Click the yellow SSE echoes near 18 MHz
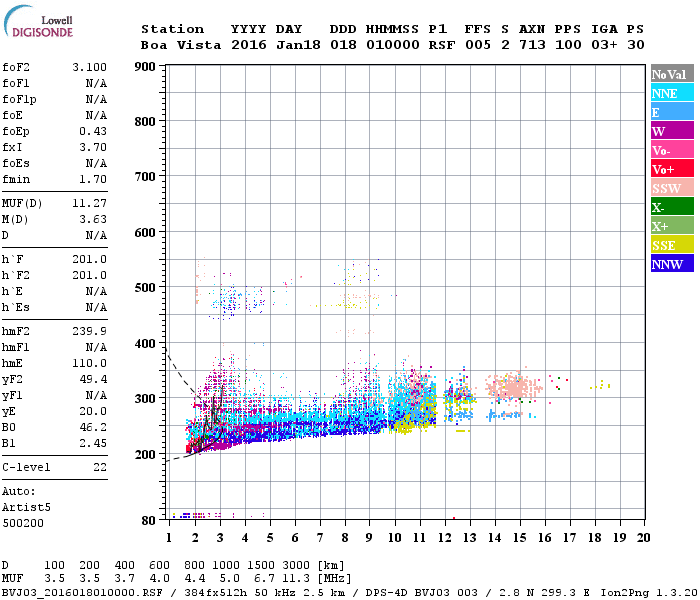The width and height of the screenshot is (700, 600). 600,385
